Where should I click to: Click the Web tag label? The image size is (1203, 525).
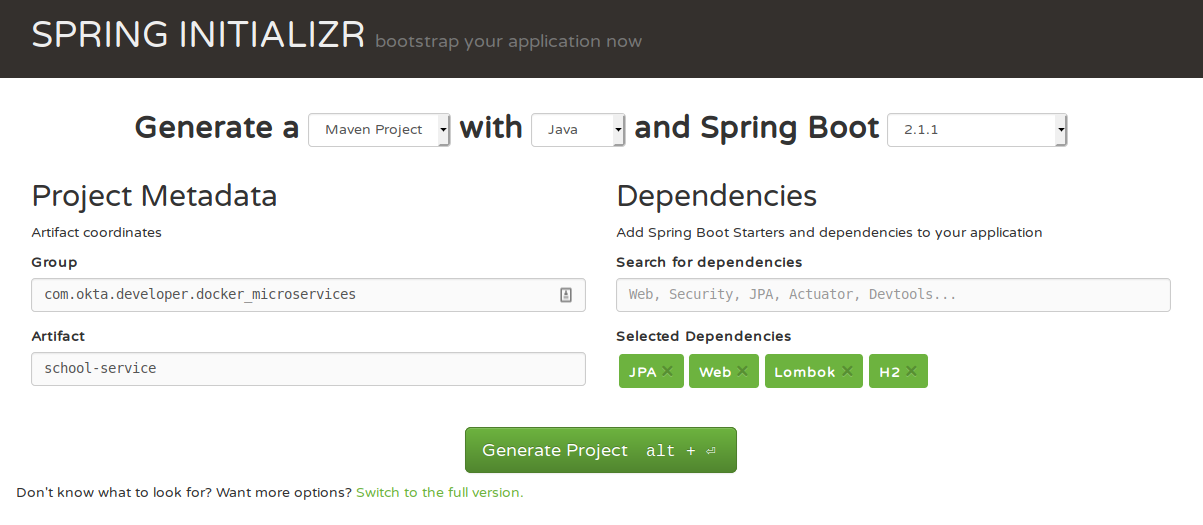pos(714,372)
